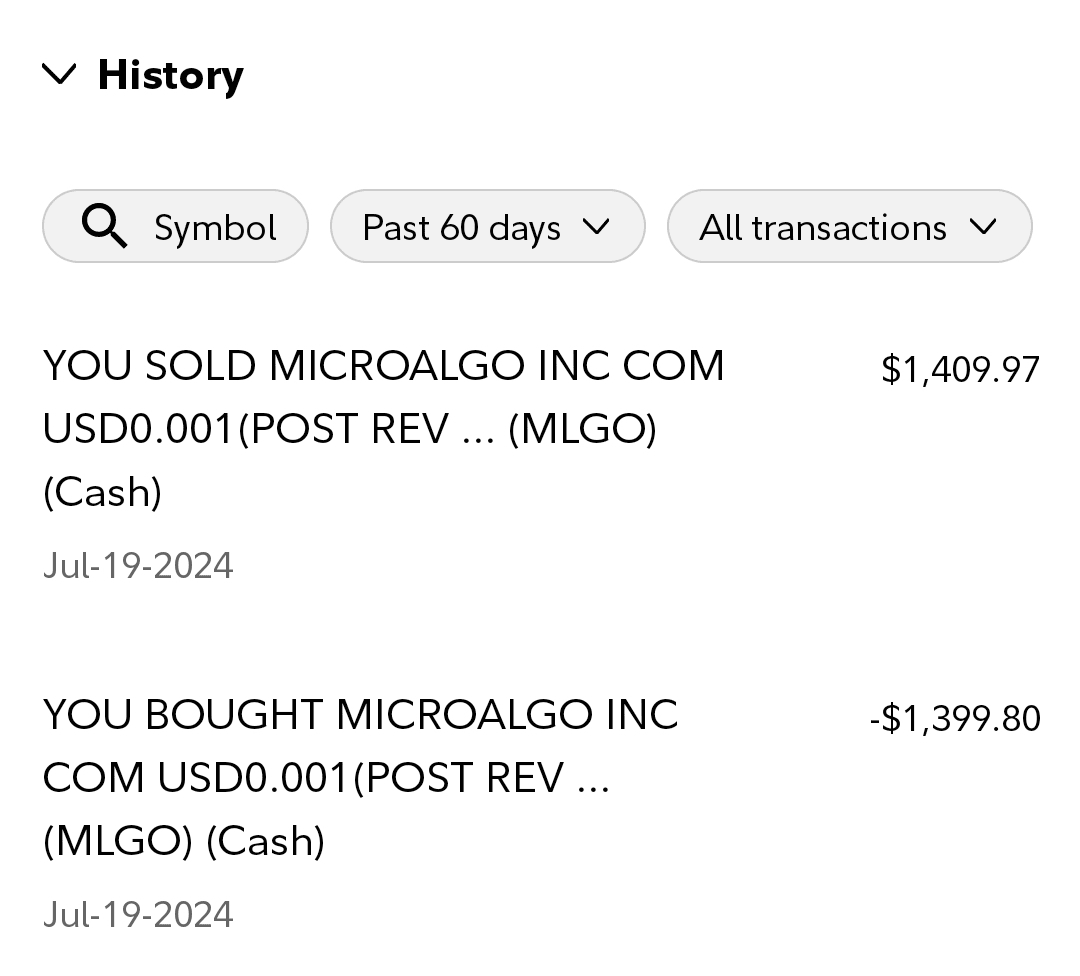Click the chevron beside All transactions

pos(983,227)
